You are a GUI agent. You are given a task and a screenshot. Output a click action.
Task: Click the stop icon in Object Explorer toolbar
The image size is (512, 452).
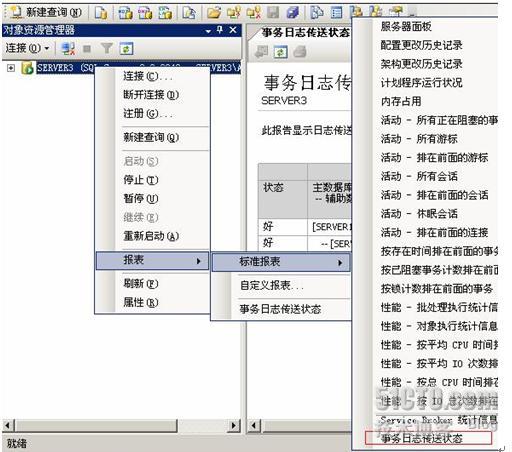tap(87, 49)
